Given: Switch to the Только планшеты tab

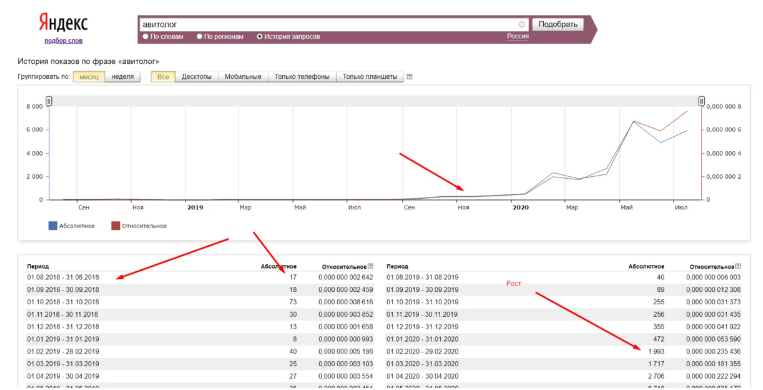Looking at the screenshot, I should click(370, 77).
